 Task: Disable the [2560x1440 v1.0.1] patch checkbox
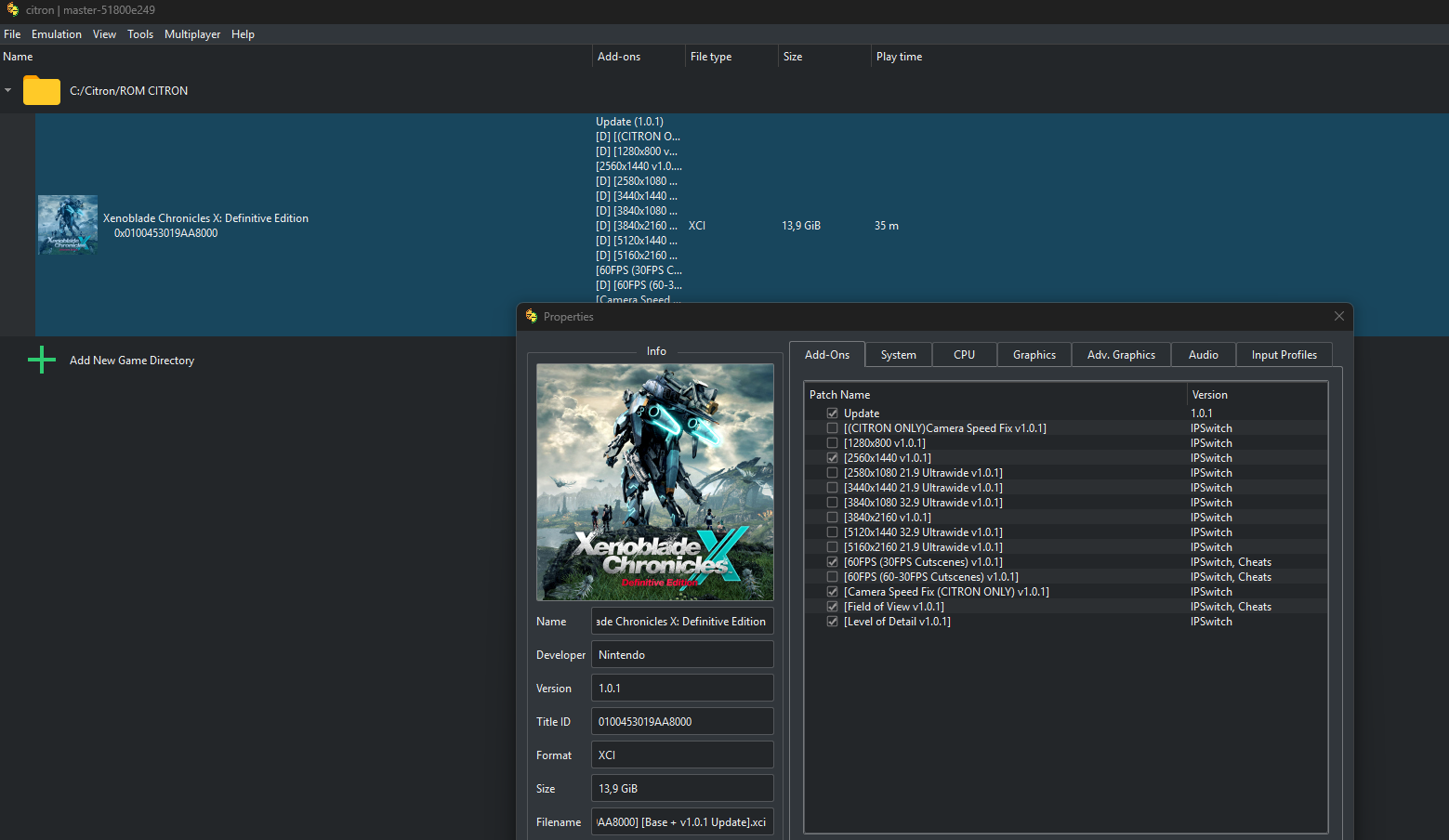832,458
